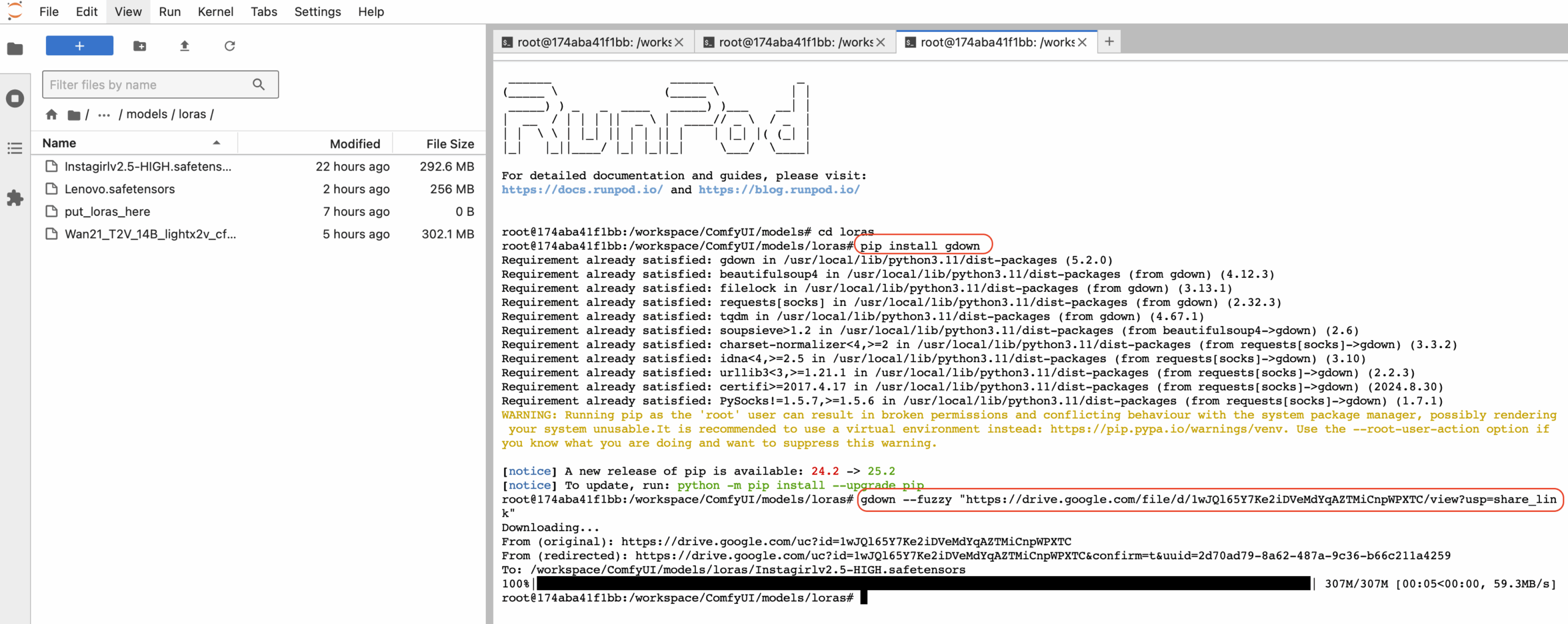1568x624 pixels.
Task: Add a new tab with plus button
Action: 1109,42
